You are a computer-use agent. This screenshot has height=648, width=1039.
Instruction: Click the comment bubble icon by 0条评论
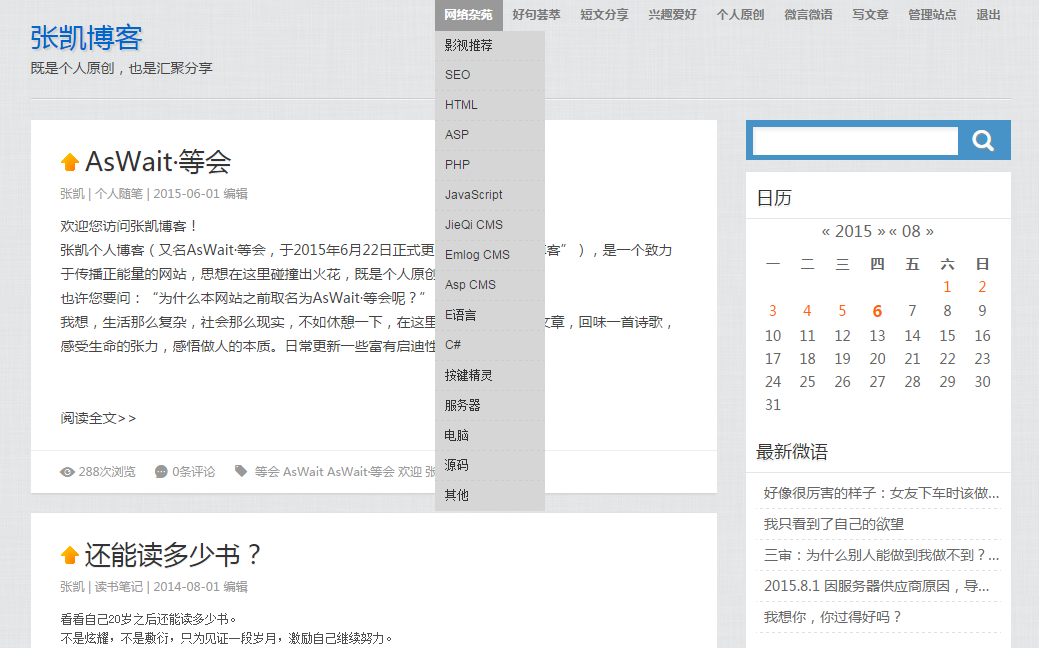[x=161, y=472]
